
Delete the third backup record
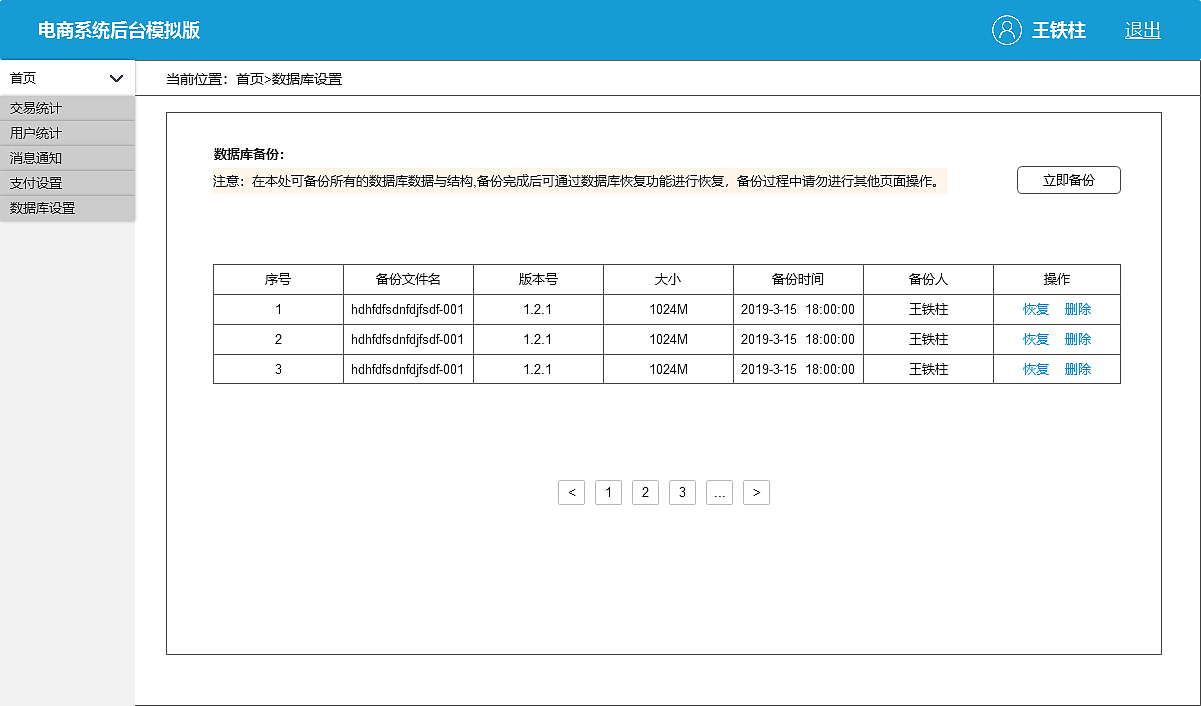(x=1077, y=368)
